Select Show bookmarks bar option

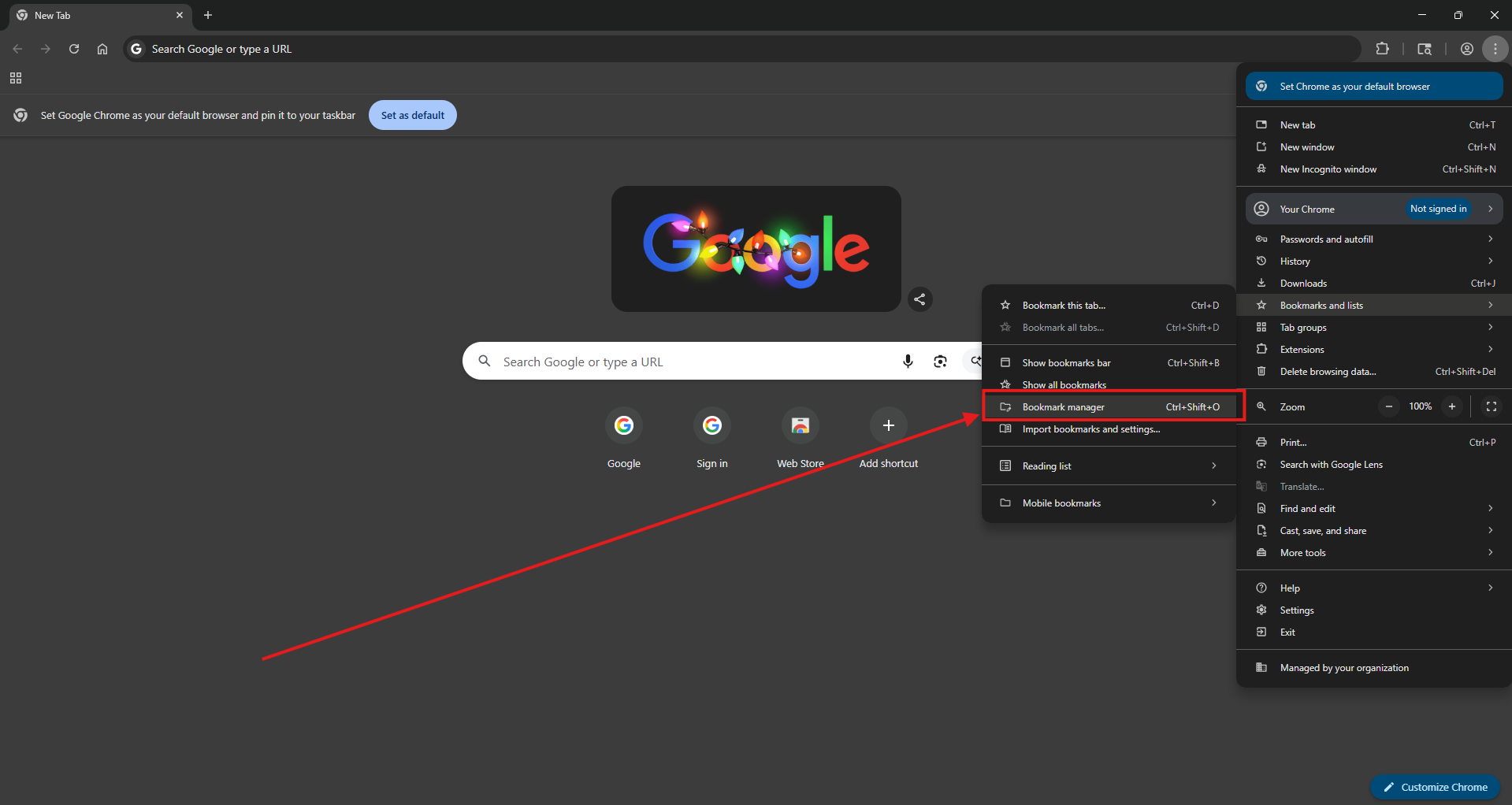click(1109, 362)
